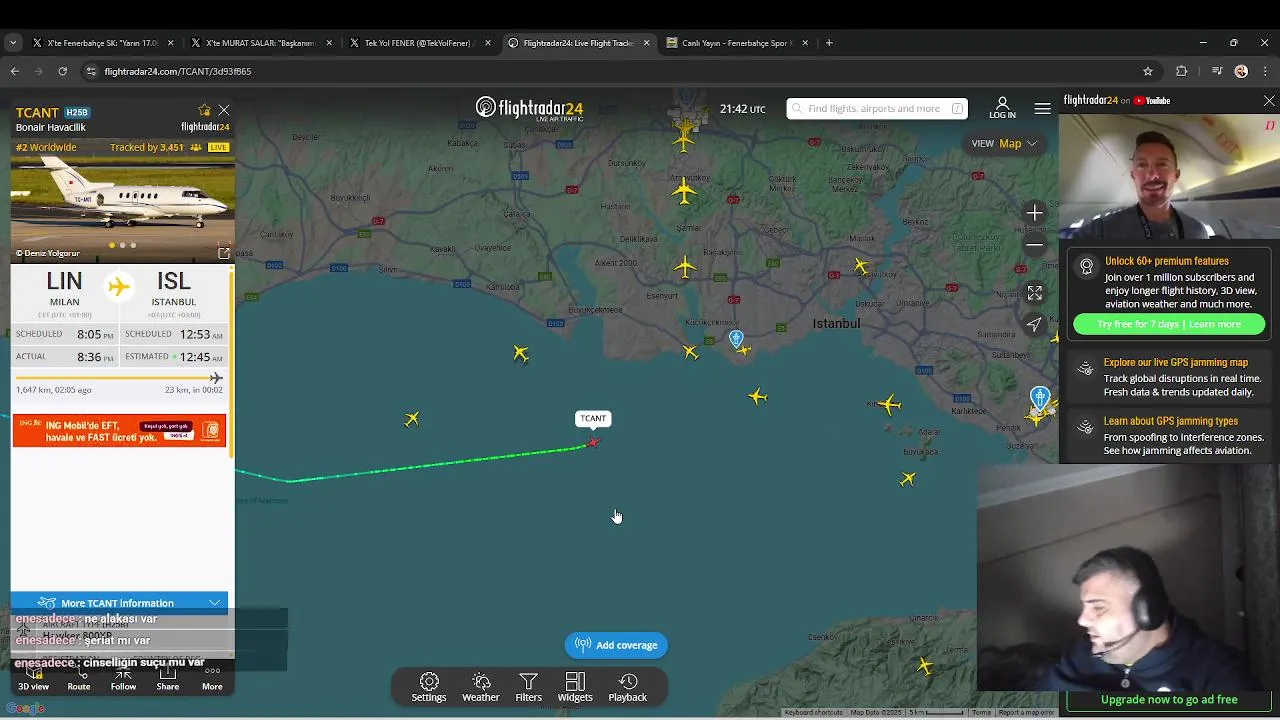Viewport: 1280px width, 720px height.
Task: Open the Widgets panel
Action: [575, 687]
